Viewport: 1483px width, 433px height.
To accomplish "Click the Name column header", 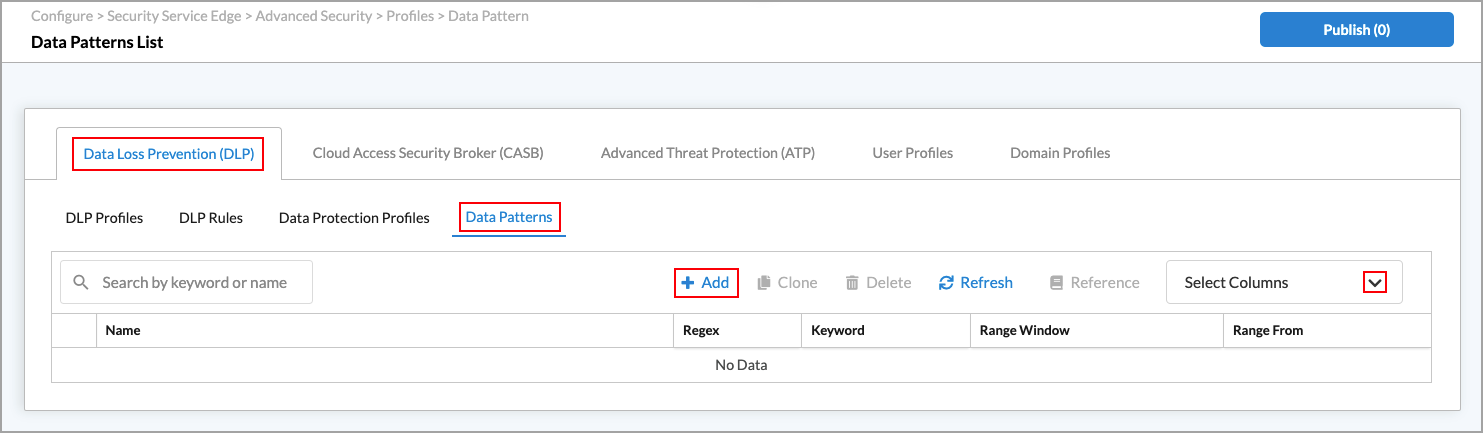I will pos(123,330).
